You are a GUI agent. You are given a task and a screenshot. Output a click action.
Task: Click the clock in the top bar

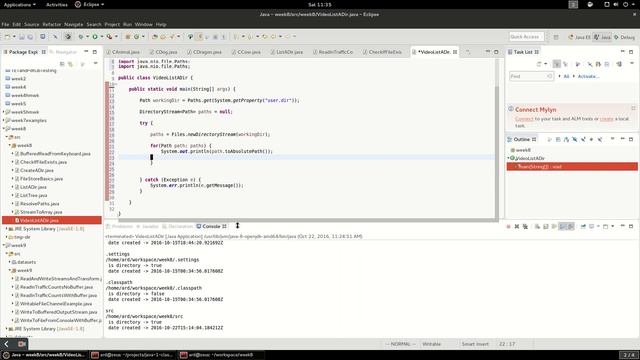(x=320, y=4)
